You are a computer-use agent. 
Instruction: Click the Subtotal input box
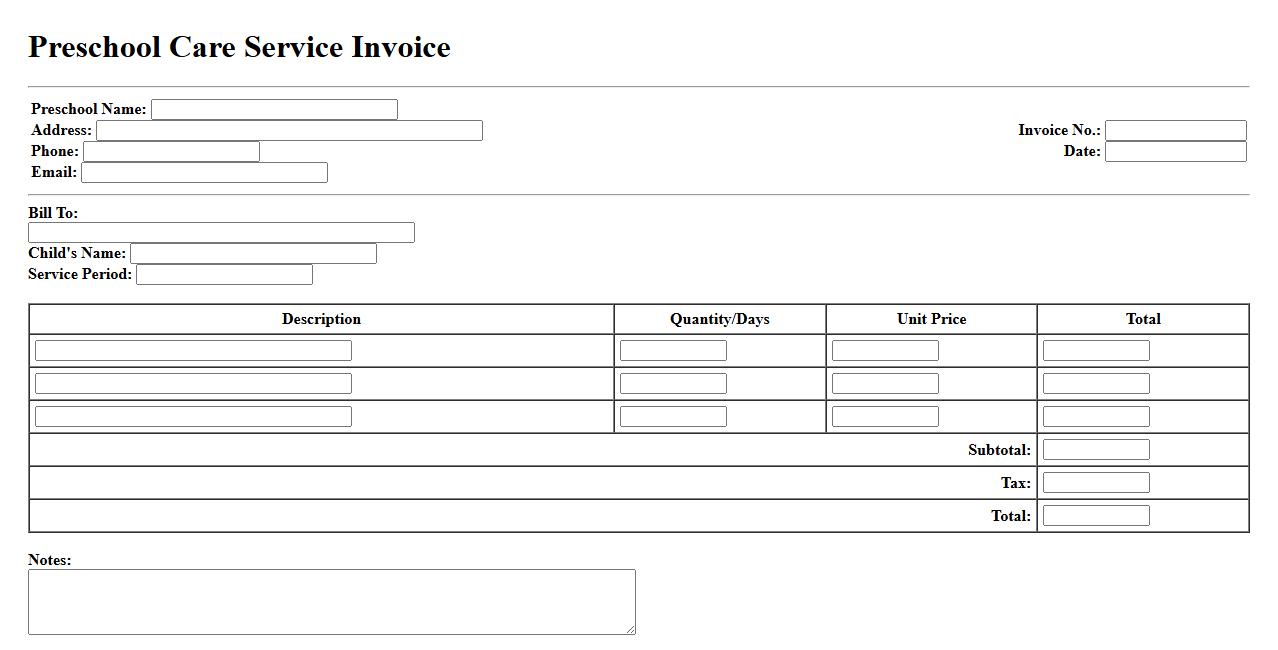(x=1096, y=450)
